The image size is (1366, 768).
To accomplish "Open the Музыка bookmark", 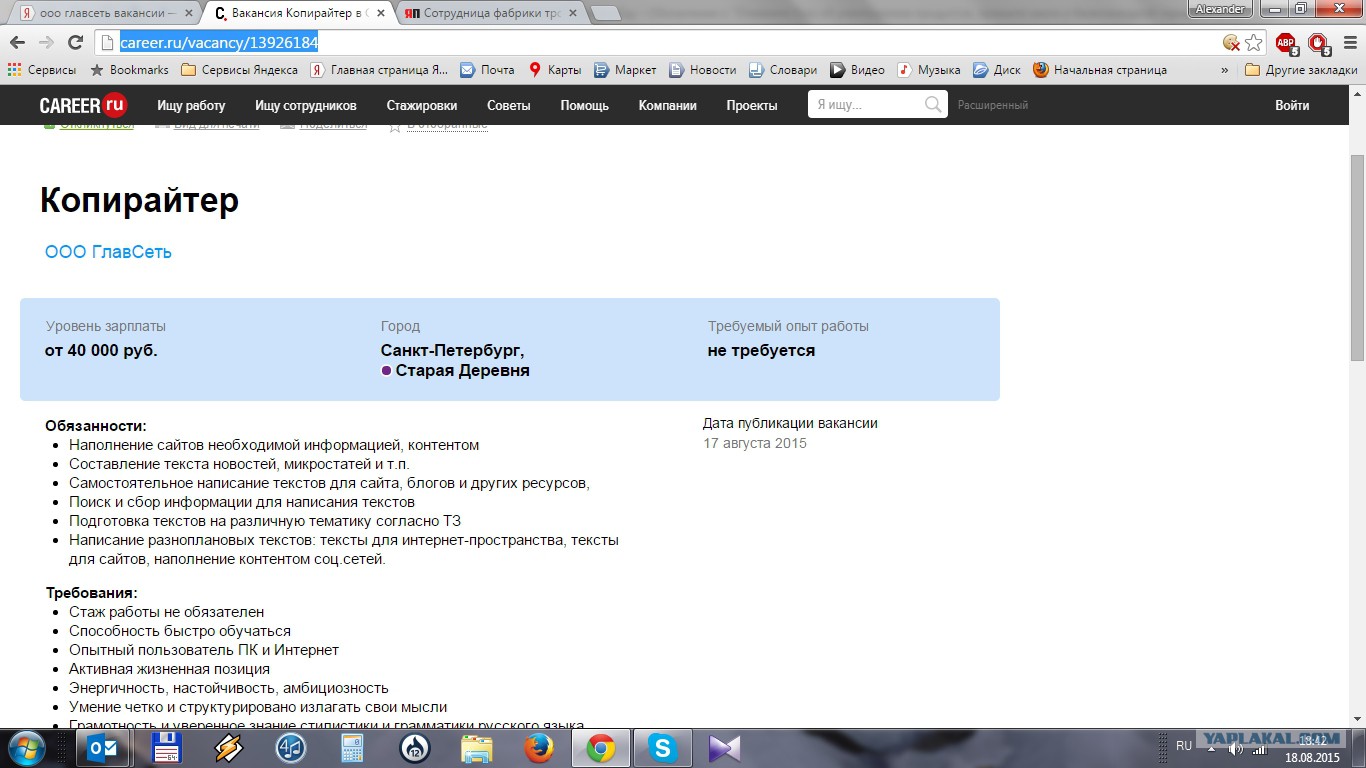I will tap(928, 70).
